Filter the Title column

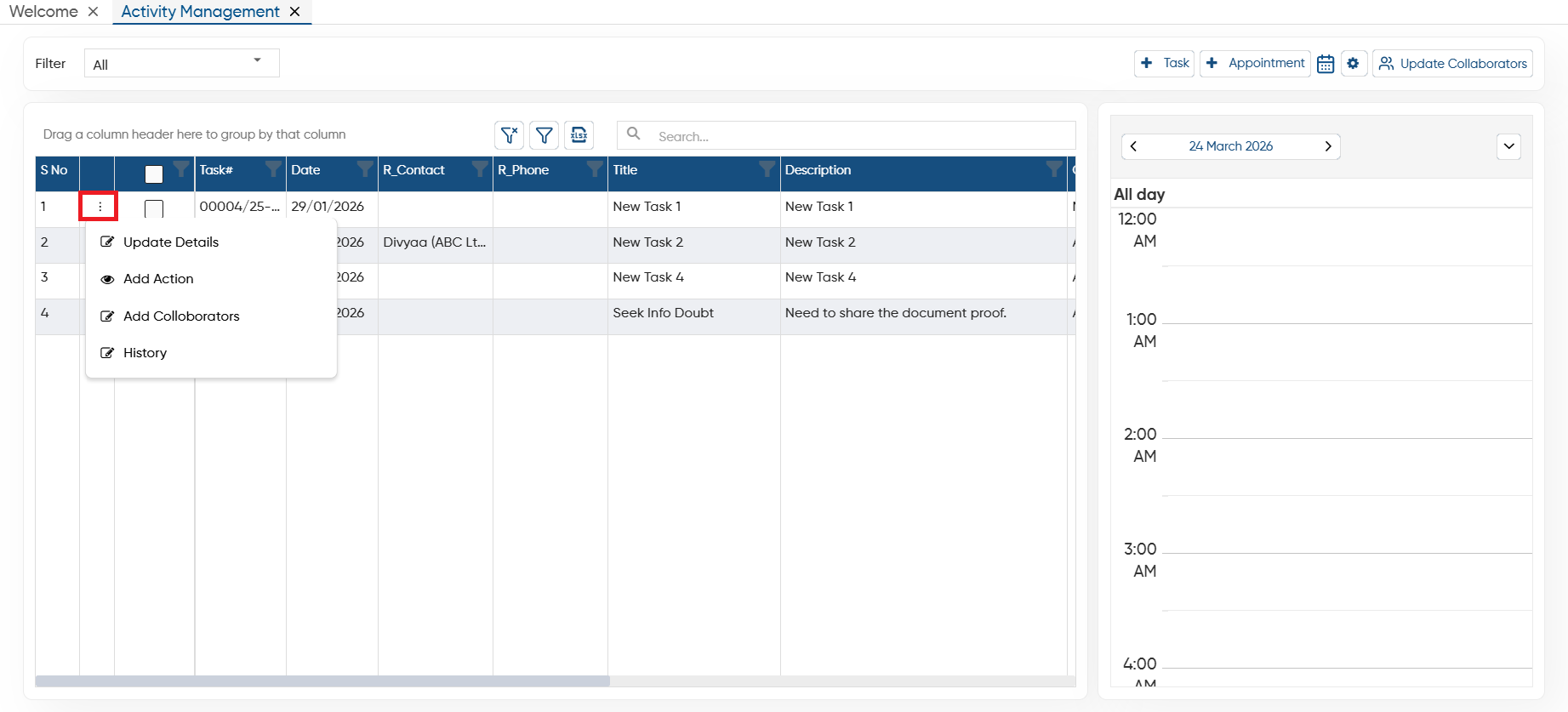click(x=767, y=168)
